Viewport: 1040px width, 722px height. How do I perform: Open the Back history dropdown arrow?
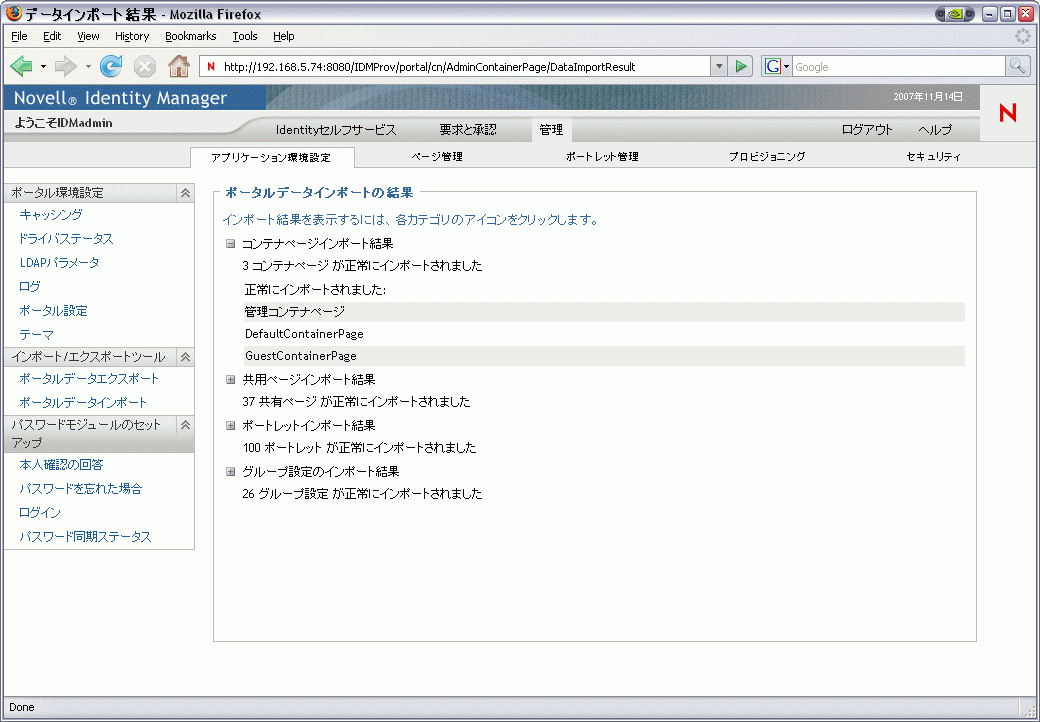pos(43,67)
